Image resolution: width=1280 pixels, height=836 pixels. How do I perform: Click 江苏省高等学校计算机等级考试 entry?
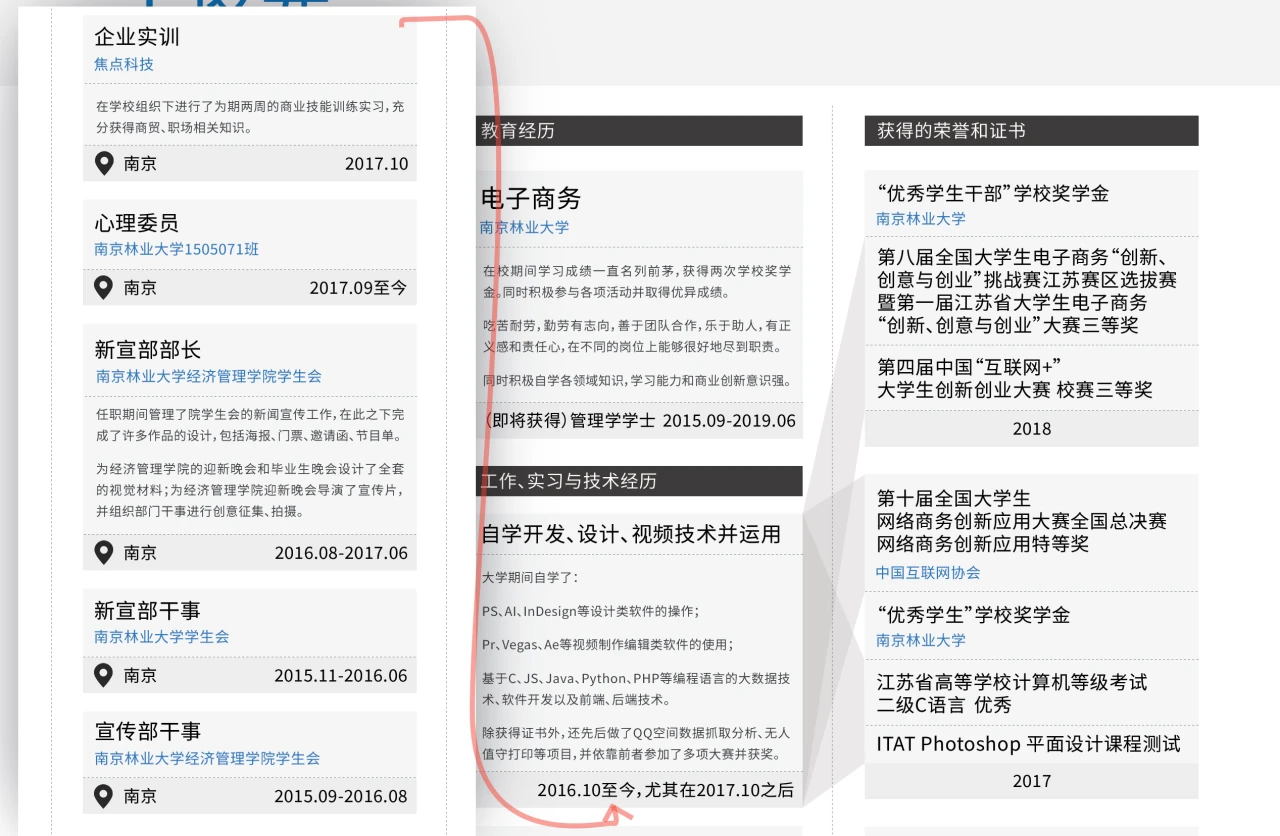1012,693
